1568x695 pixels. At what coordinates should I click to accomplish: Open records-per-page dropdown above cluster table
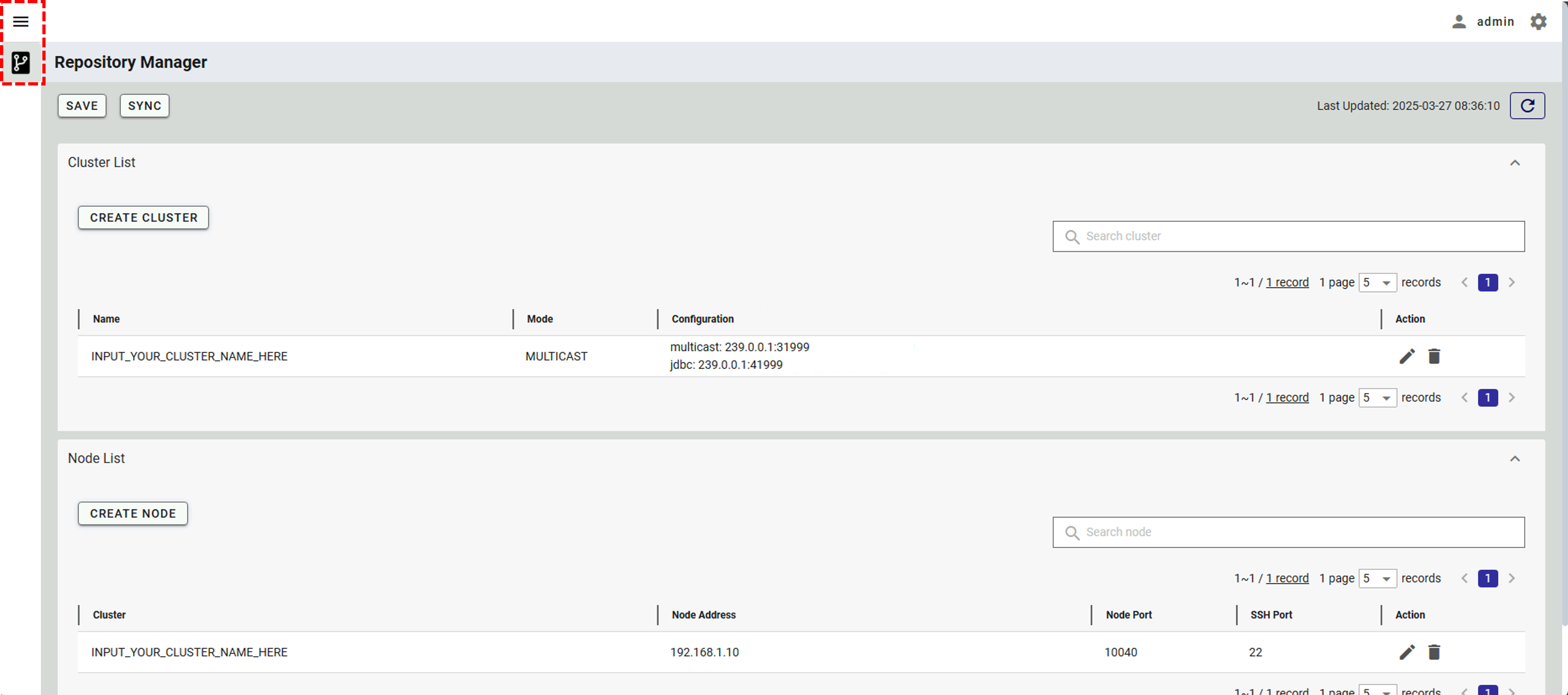coord(1377,282)
